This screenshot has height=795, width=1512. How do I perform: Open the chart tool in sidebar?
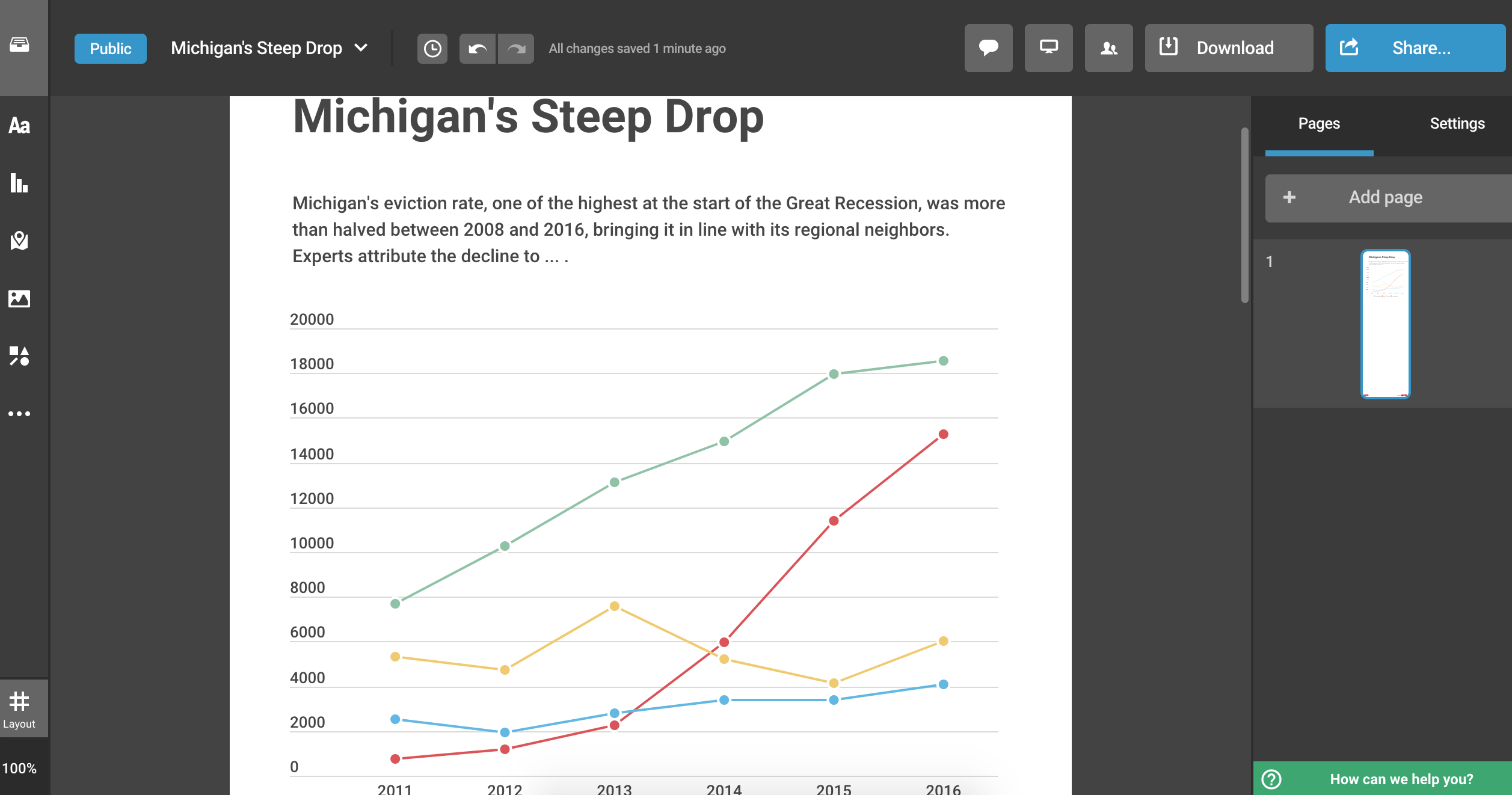pyautogui.click(x=19, y=183)
